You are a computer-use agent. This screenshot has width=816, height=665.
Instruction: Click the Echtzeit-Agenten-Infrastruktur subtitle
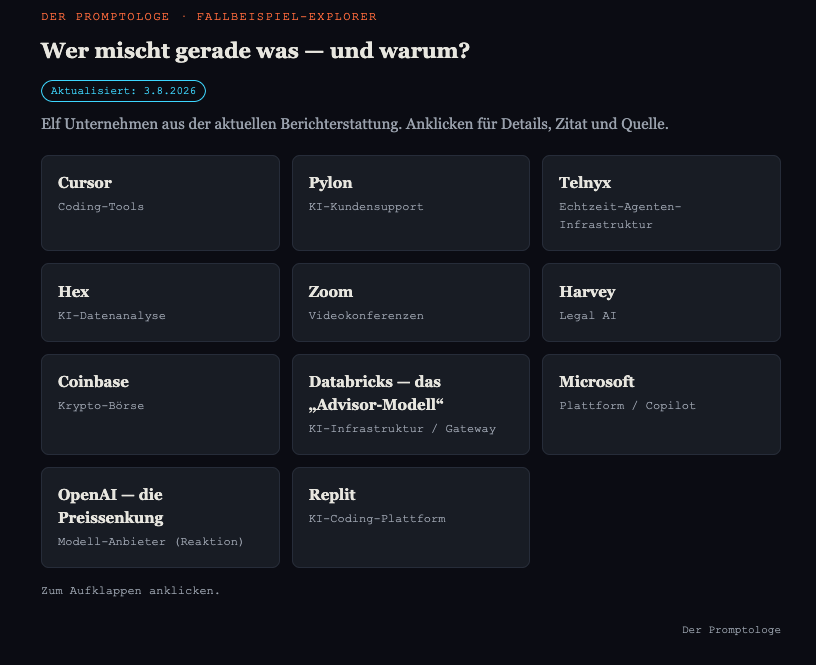point(620,215)
